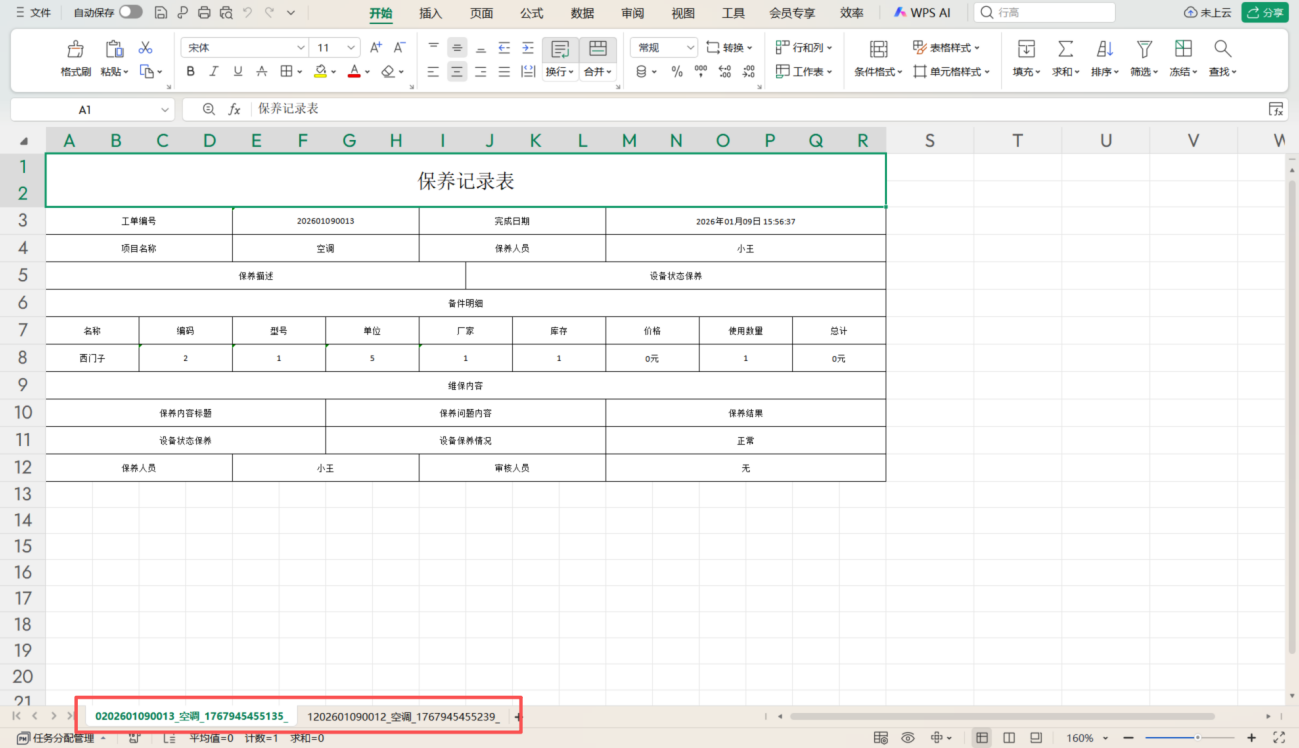Click the Cut scissors icon

146,48
